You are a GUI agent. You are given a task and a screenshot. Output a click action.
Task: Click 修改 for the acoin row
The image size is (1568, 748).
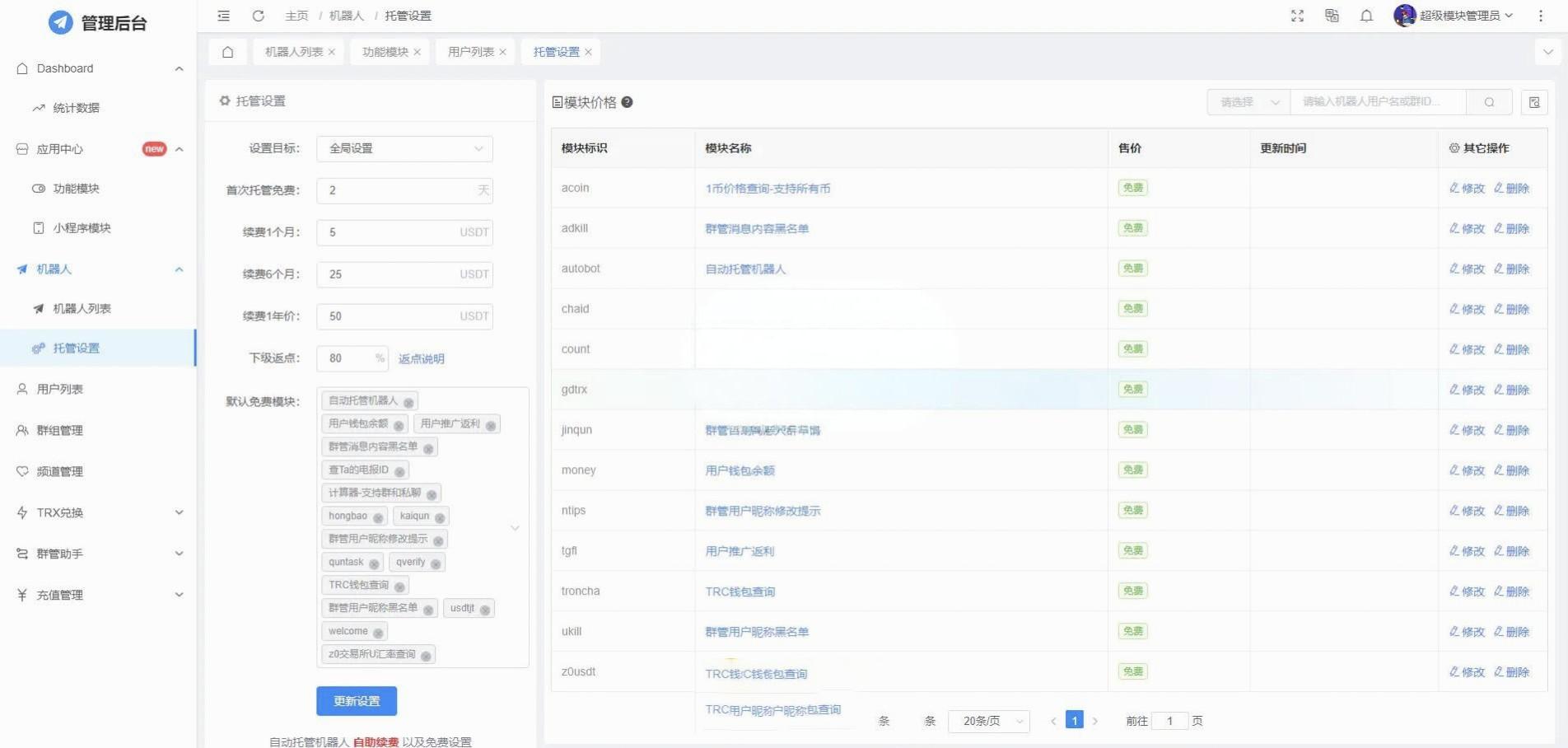click(1467, 188)
